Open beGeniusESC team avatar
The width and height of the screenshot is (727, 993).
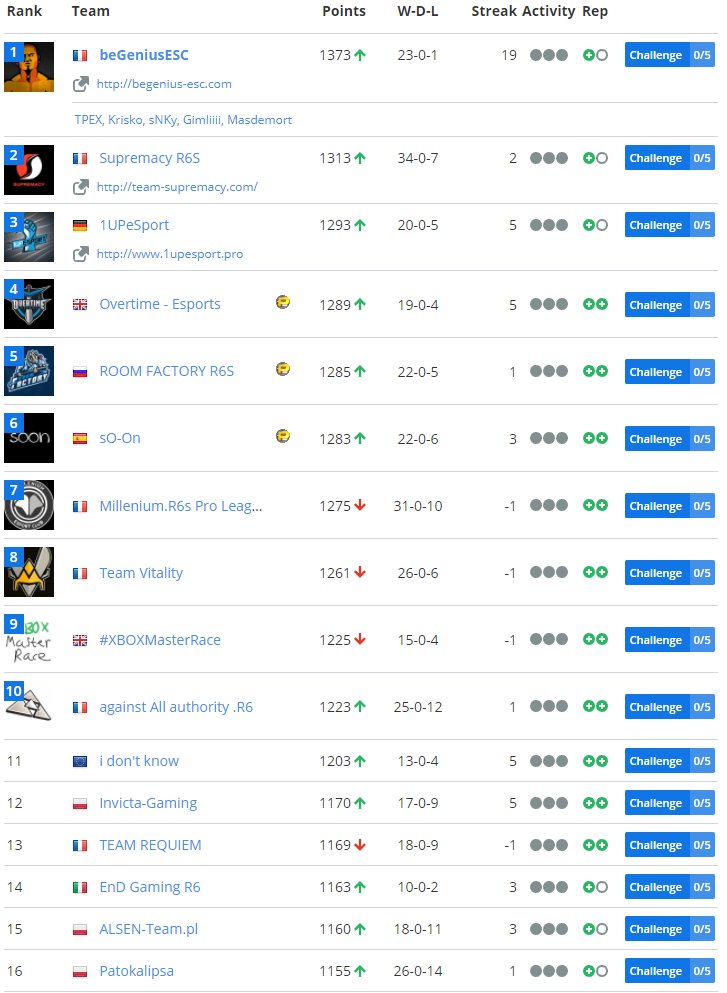point(29,67)
